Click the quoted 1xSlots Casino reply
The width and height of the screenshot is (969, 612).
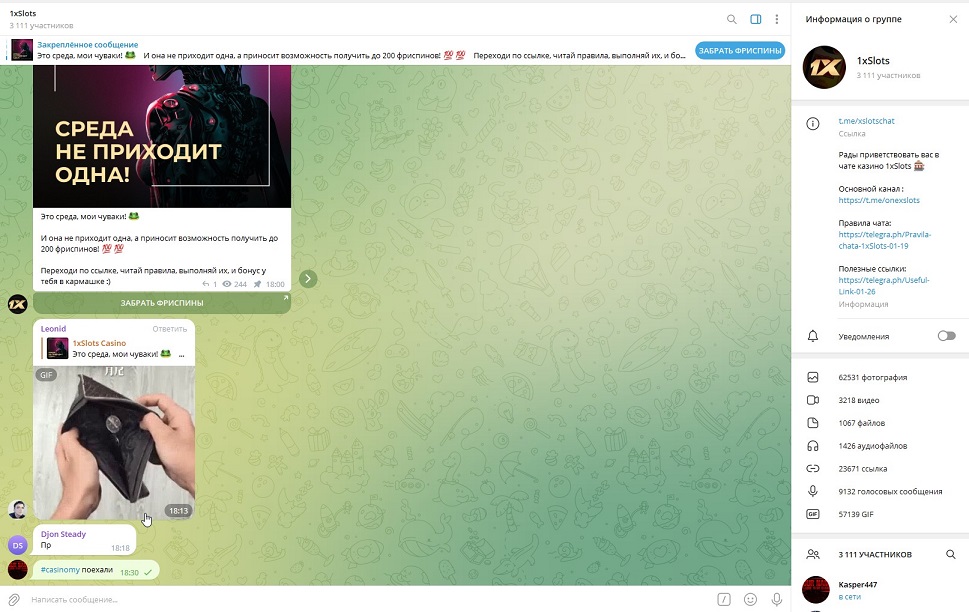click(116, 349)
